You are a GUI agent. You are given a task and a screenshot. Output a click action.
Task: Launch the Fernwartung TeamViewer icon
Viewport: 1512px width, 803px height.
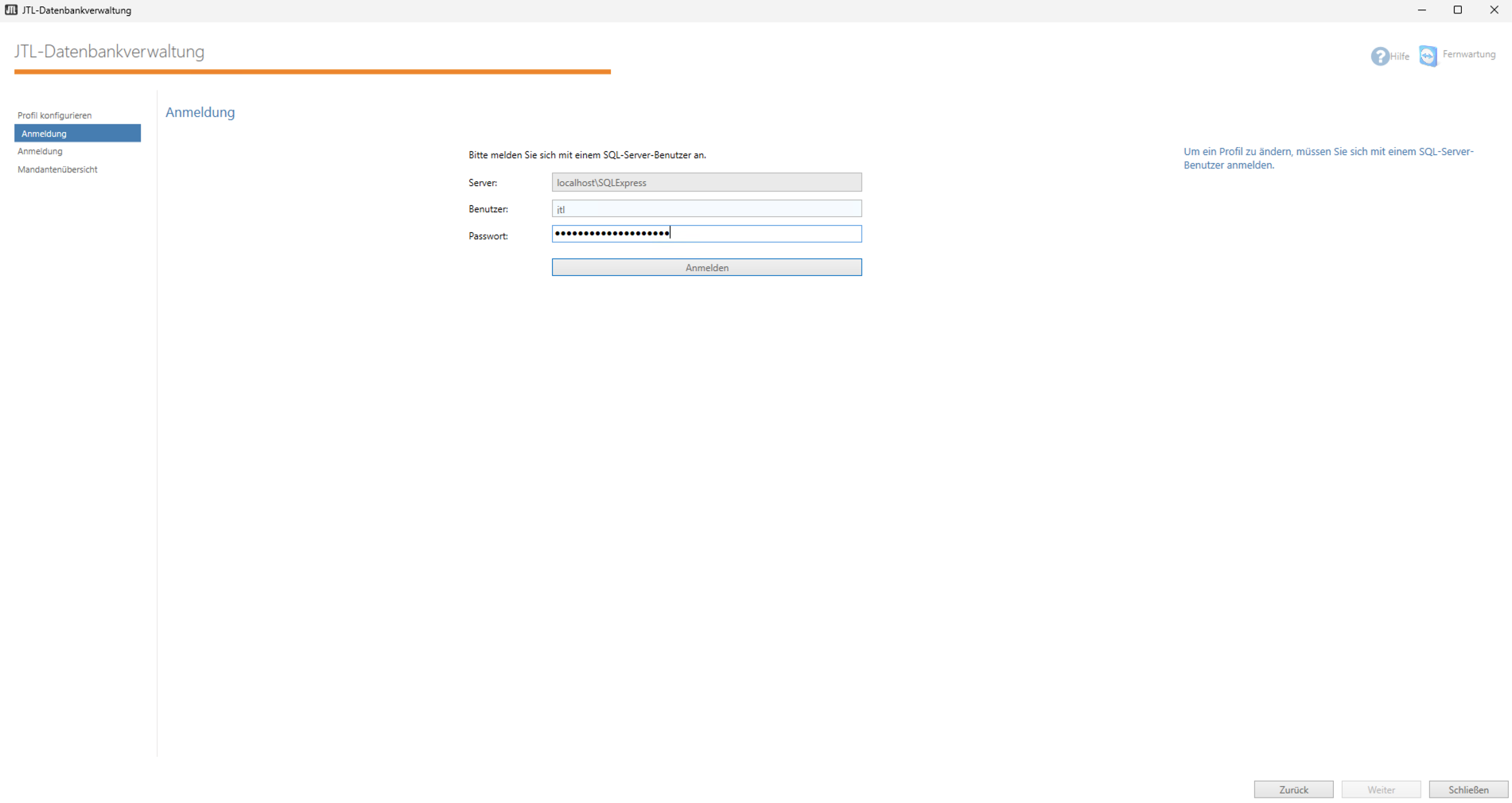(1428, 56)
